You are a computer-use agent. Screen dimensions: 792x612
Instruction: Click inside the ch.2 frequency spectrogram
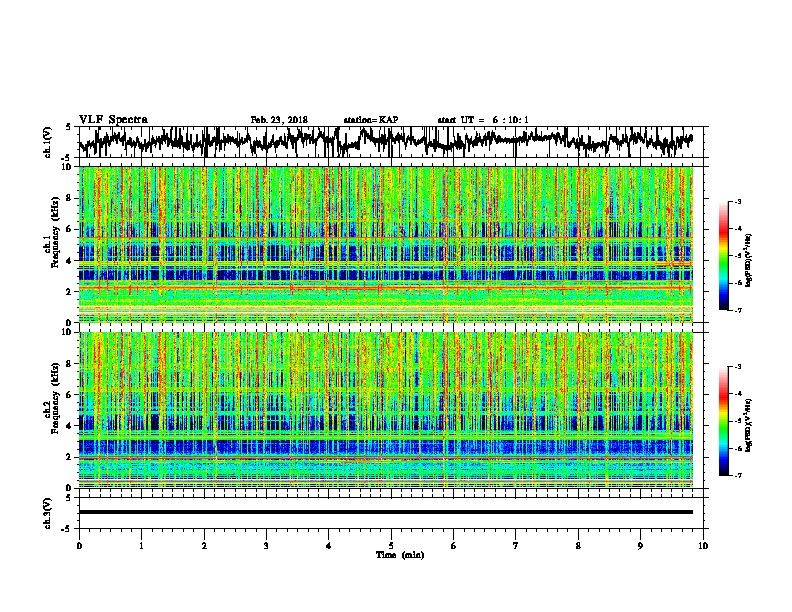click(x=385, y=410)
